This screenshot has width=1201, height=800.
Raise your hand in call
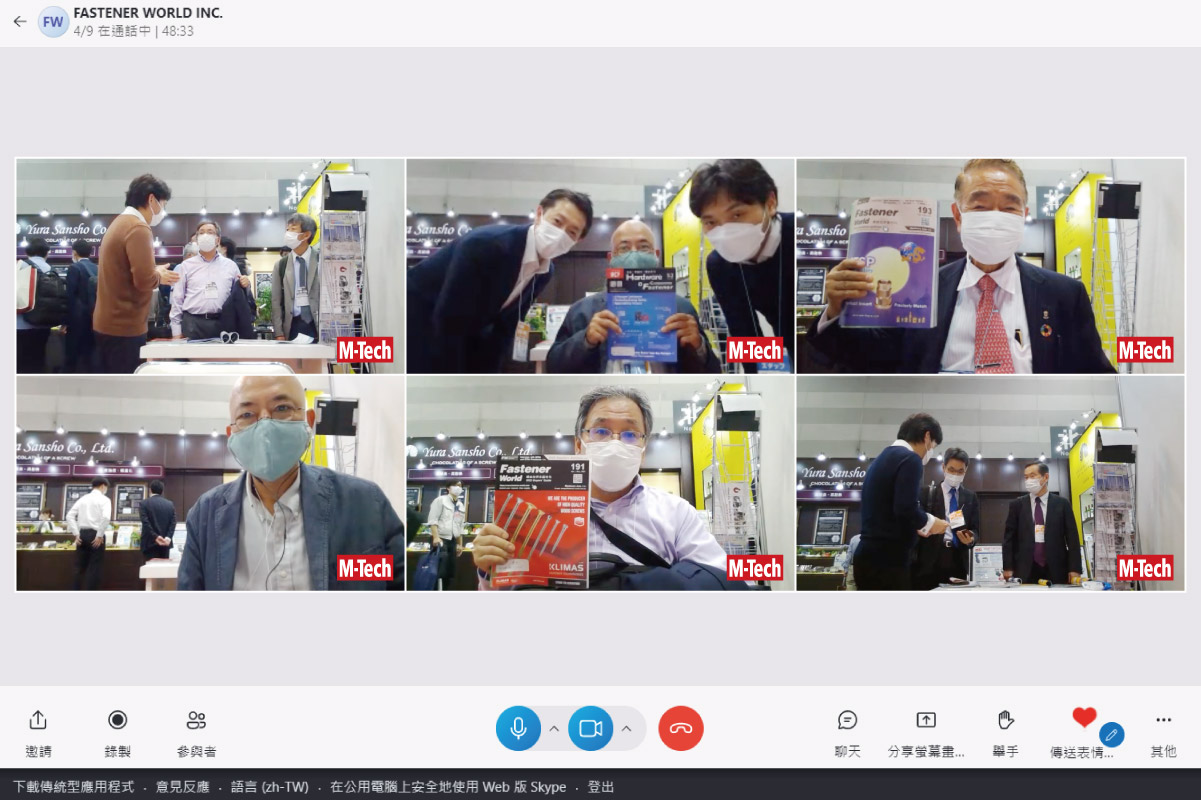coord(1005,720)
